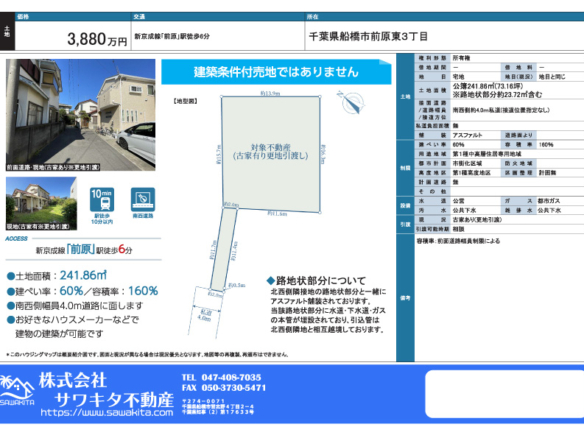Open the small site photo with old house
Viewport: 584px width, 438px height.
pyautogui.click(x=41, y=203)
